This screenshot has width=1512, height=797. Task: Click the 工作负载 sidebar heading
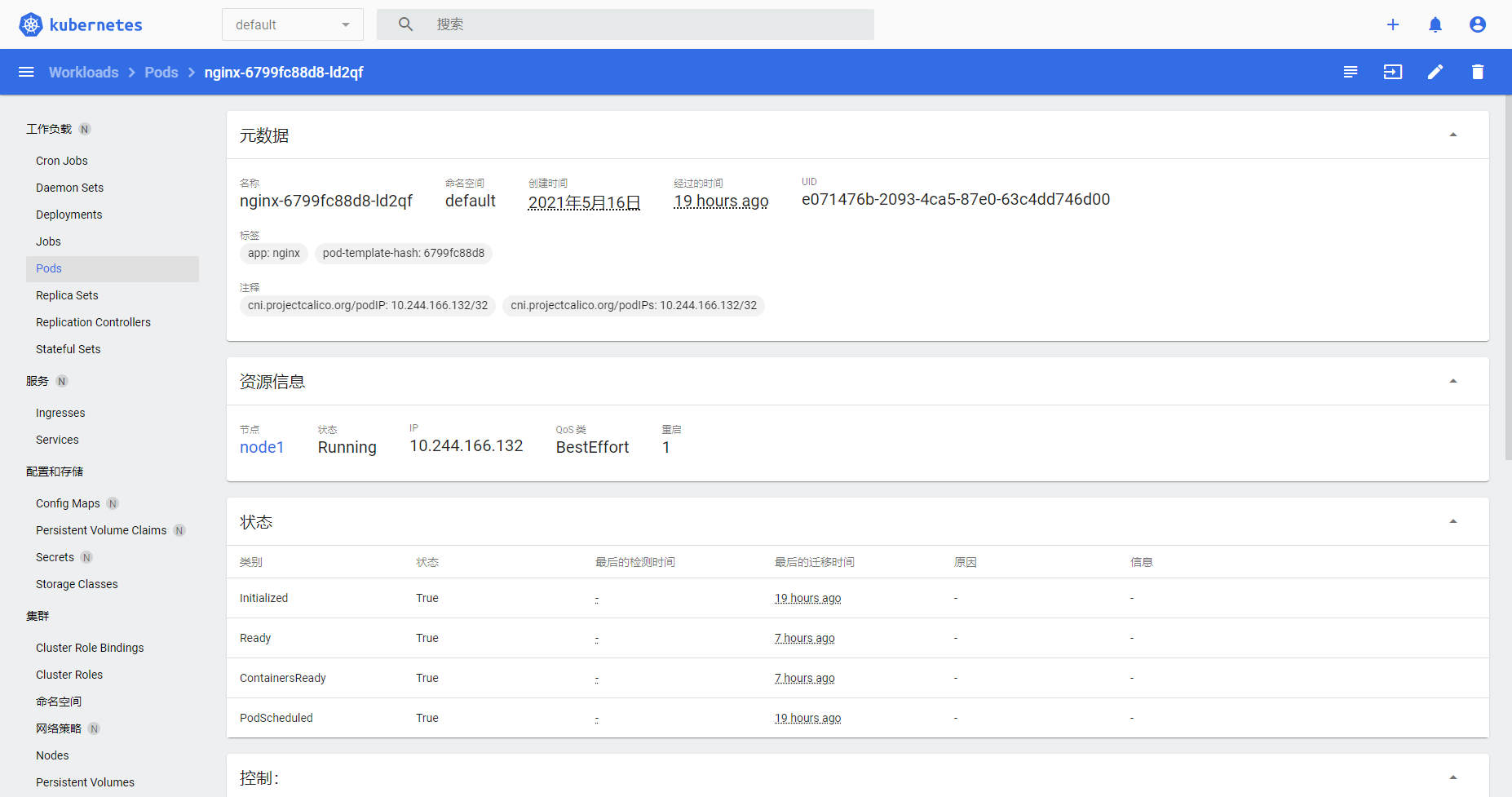coord(49,129)
